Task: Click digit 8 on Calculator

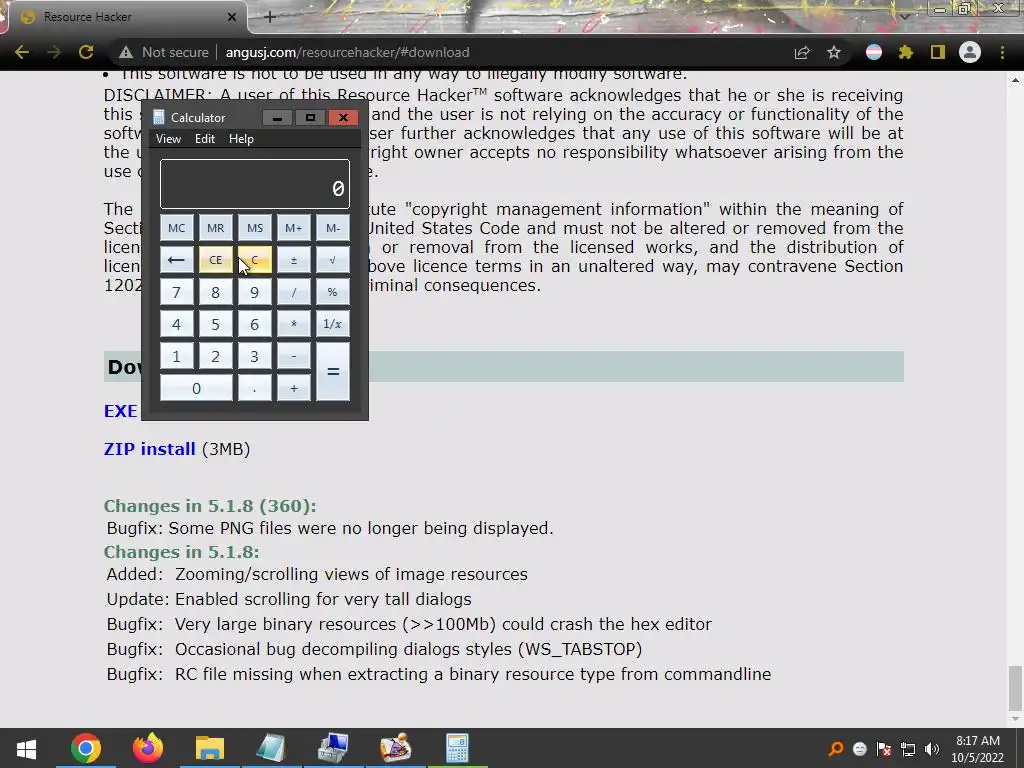Action: [216, 292]
